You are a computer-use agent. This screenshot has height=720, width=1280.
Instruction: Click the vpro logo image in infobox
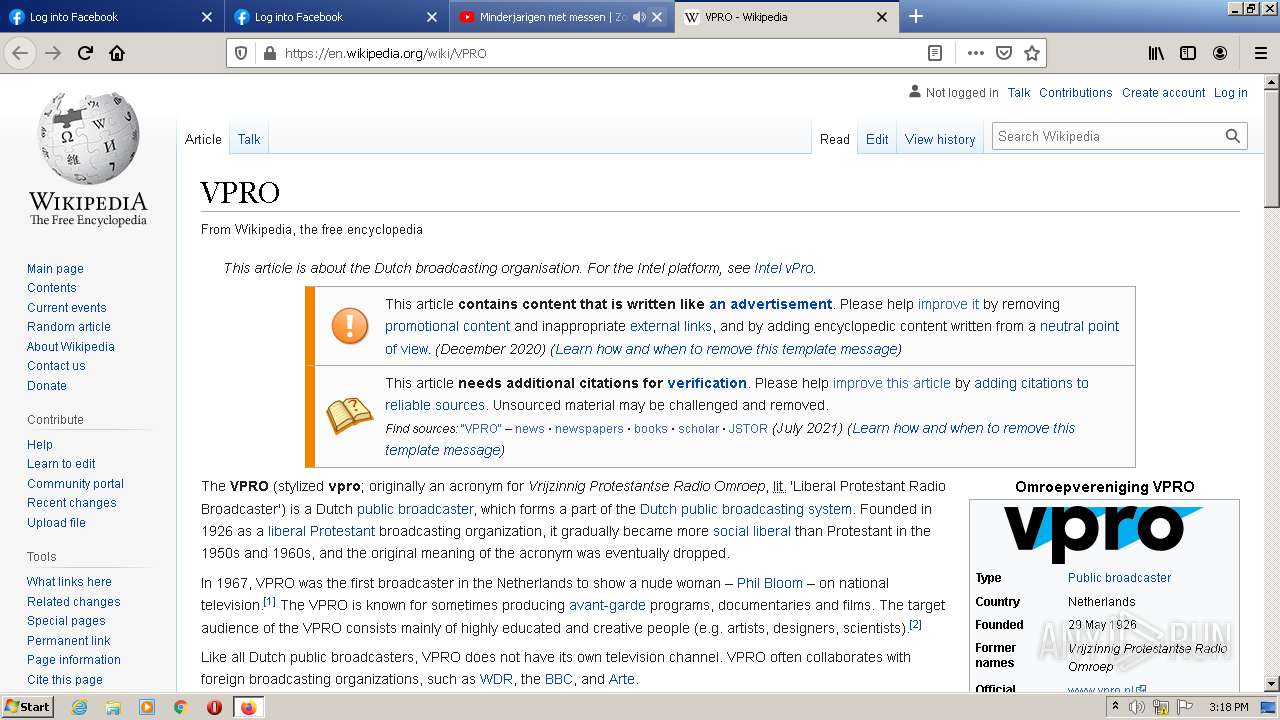coord(1103,533)
